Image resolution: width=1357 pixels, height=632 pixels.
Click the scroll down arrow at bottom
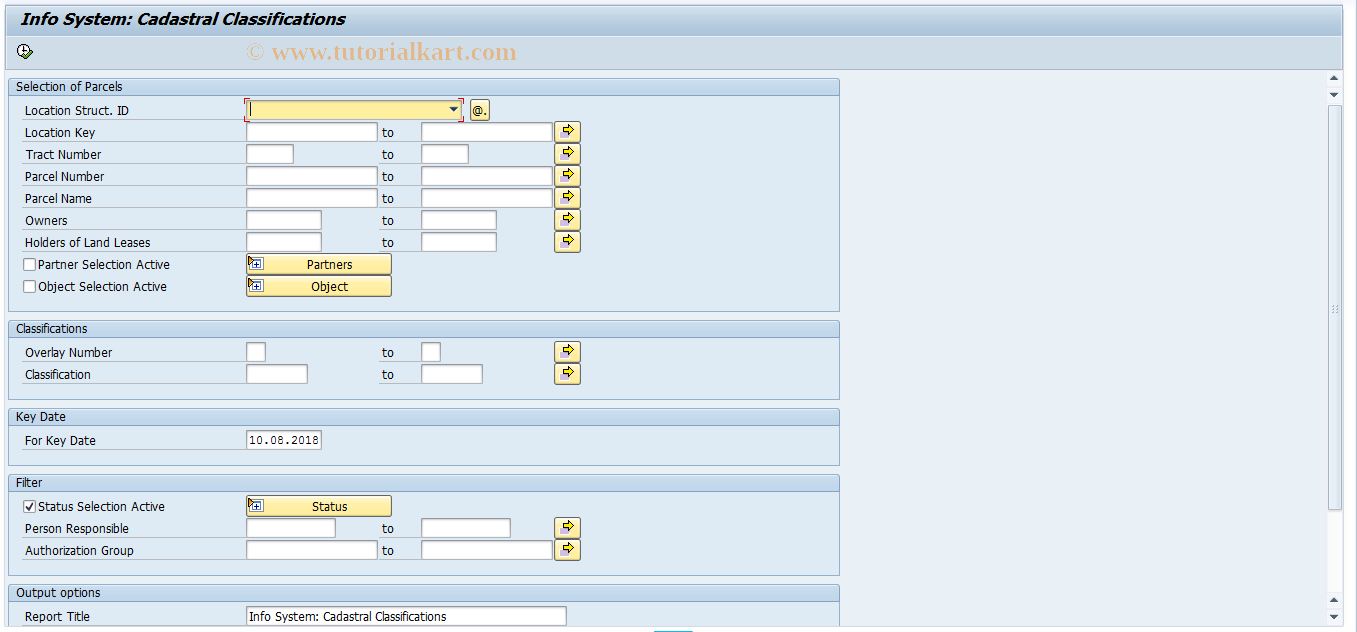pos(1334,617)
